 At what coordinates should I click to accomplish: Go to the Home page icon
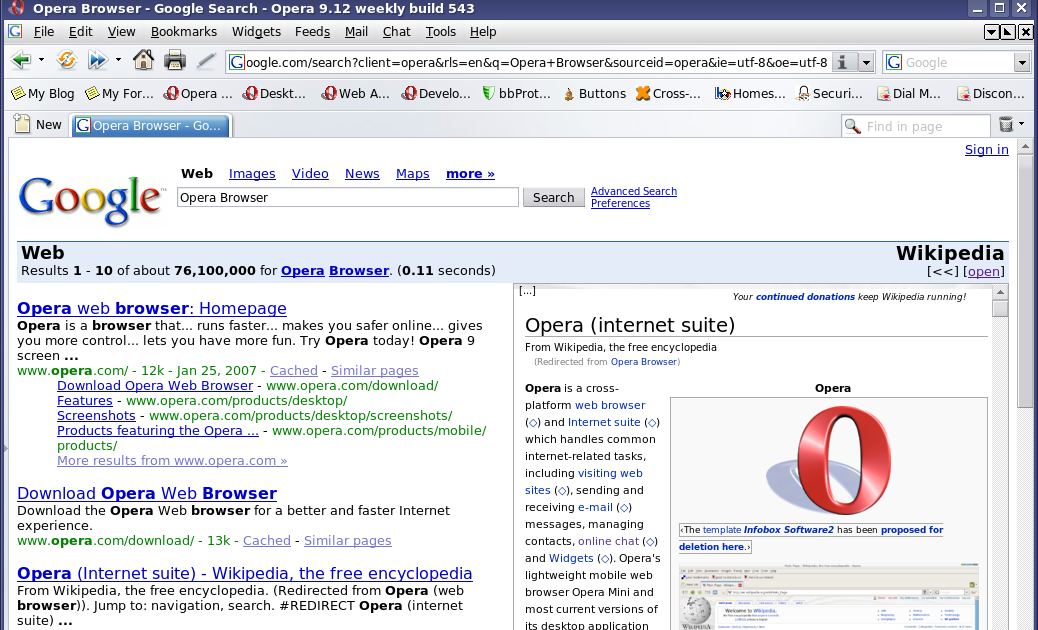[x=143, y=61]
